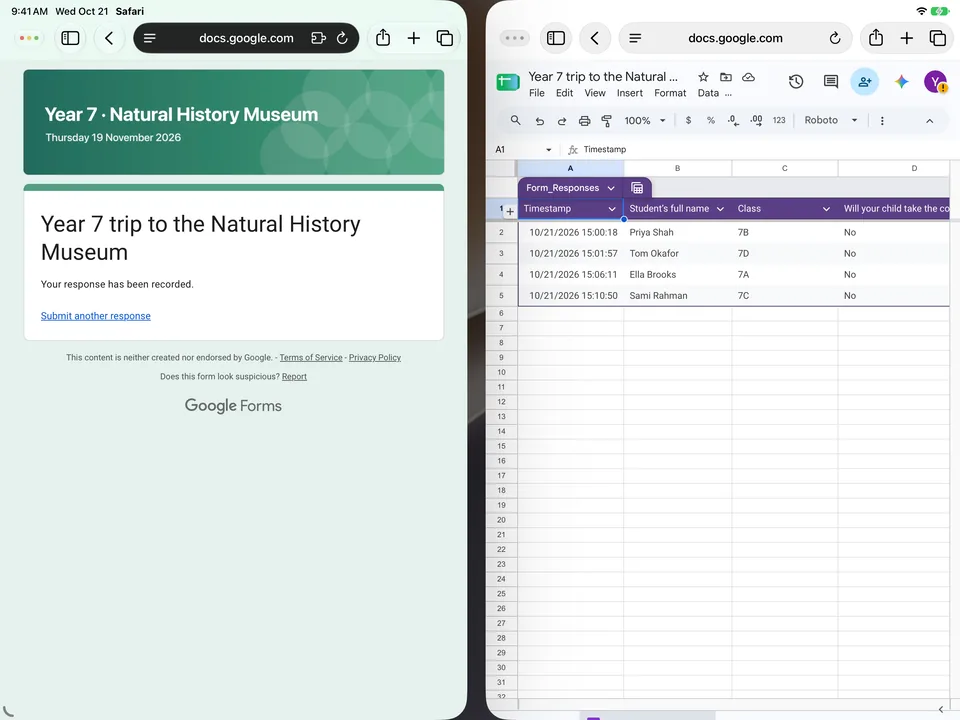Move spreadsheet to a folder
This screenshot has height=720, width=960.
pyautogui.click(x=726, y=77)
